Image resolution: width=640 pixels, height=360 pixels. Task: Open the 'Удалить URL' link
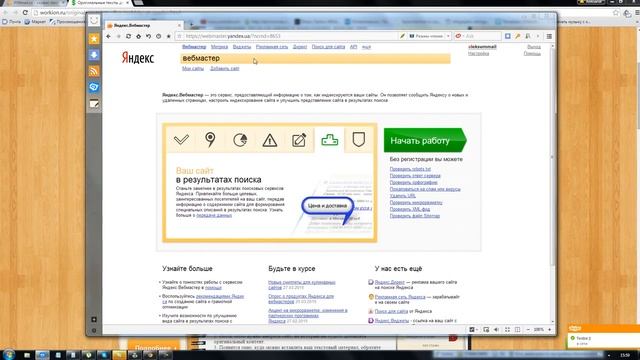[402, 196]
